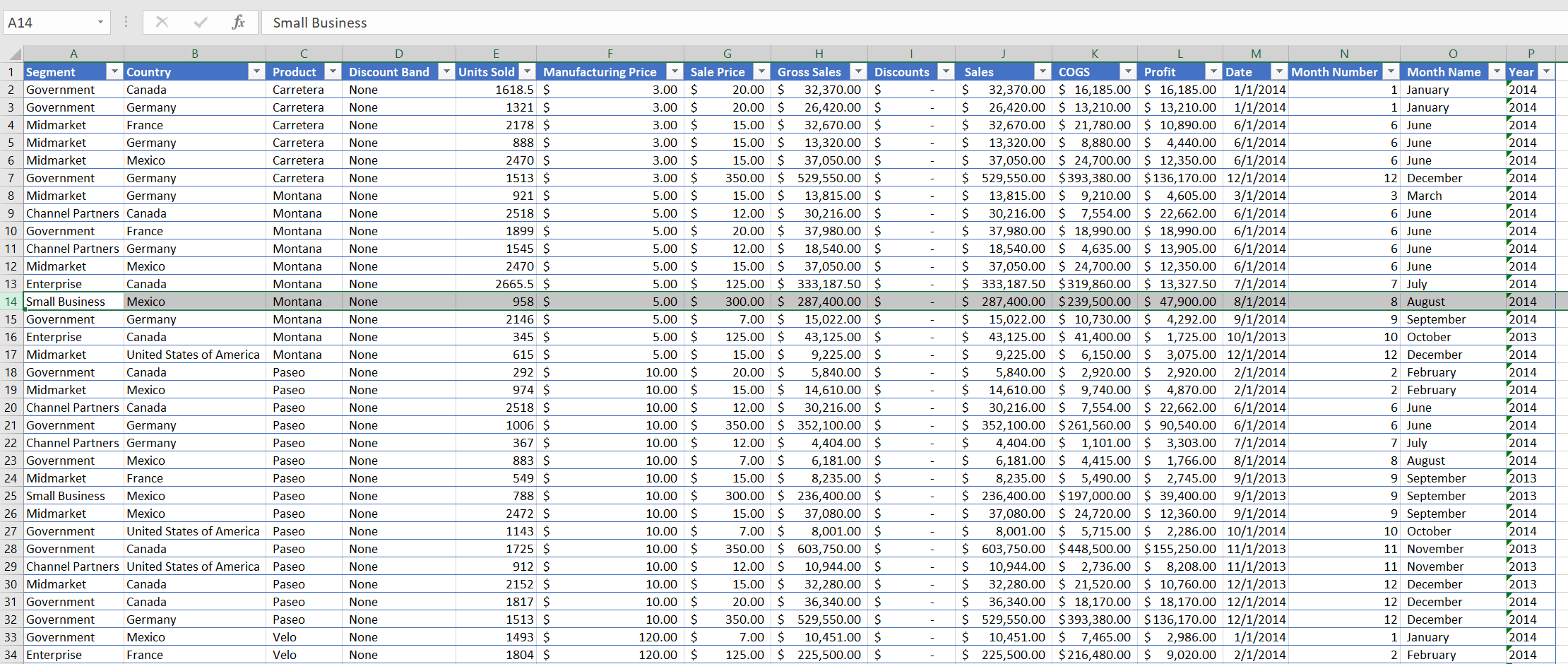Screen dimensions: 1568x664
Task: Click the Month Name header cell text
Action: coord(1444,72)
